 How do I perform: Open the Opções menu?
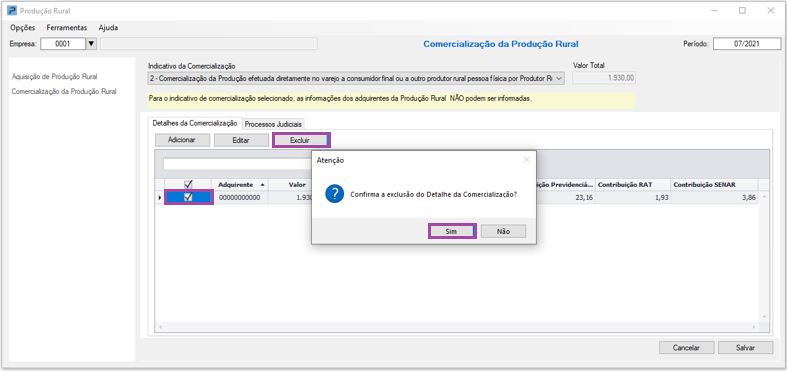coord(23,28)
